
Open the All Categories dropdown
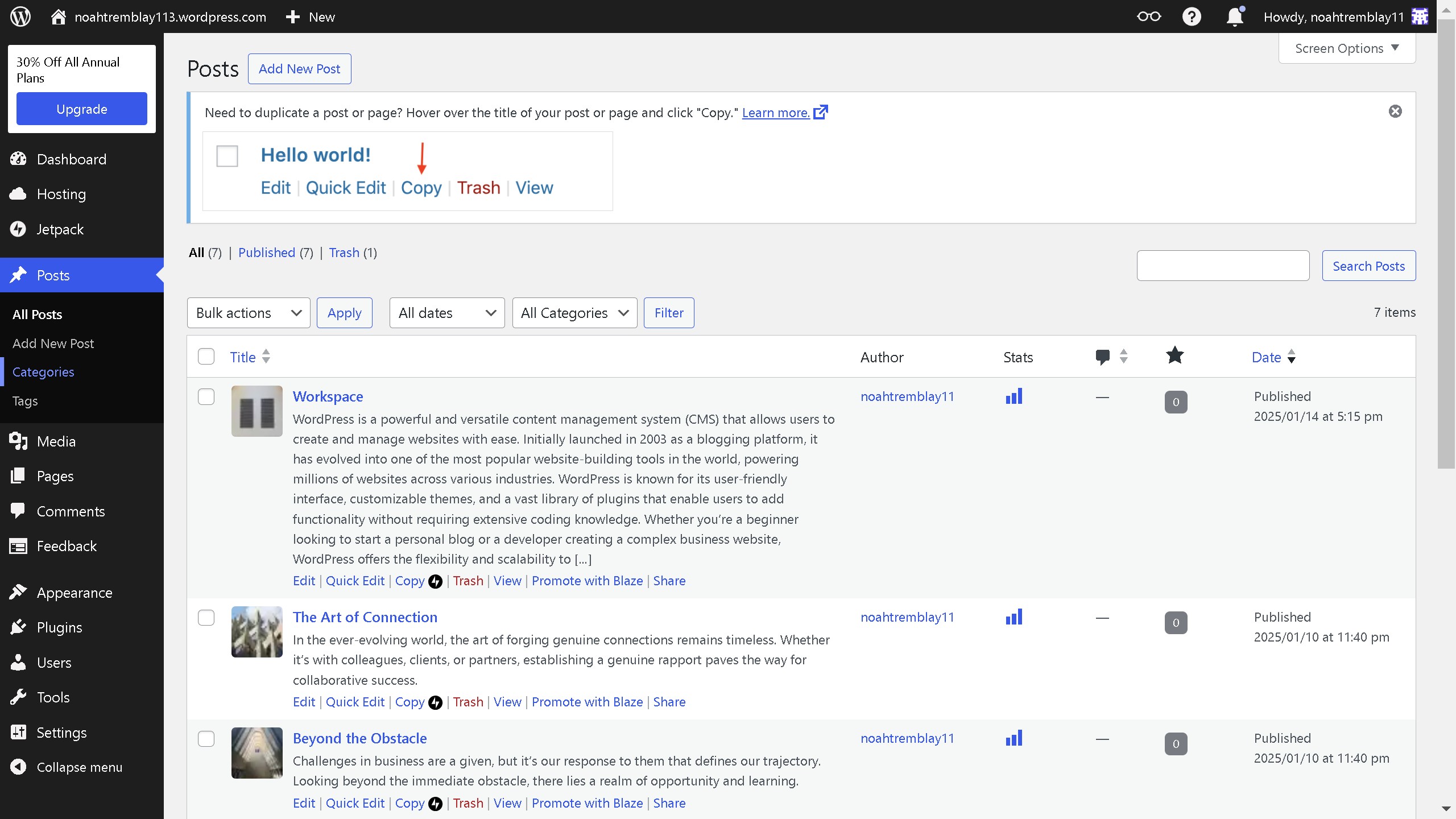[x=574, y=313]
